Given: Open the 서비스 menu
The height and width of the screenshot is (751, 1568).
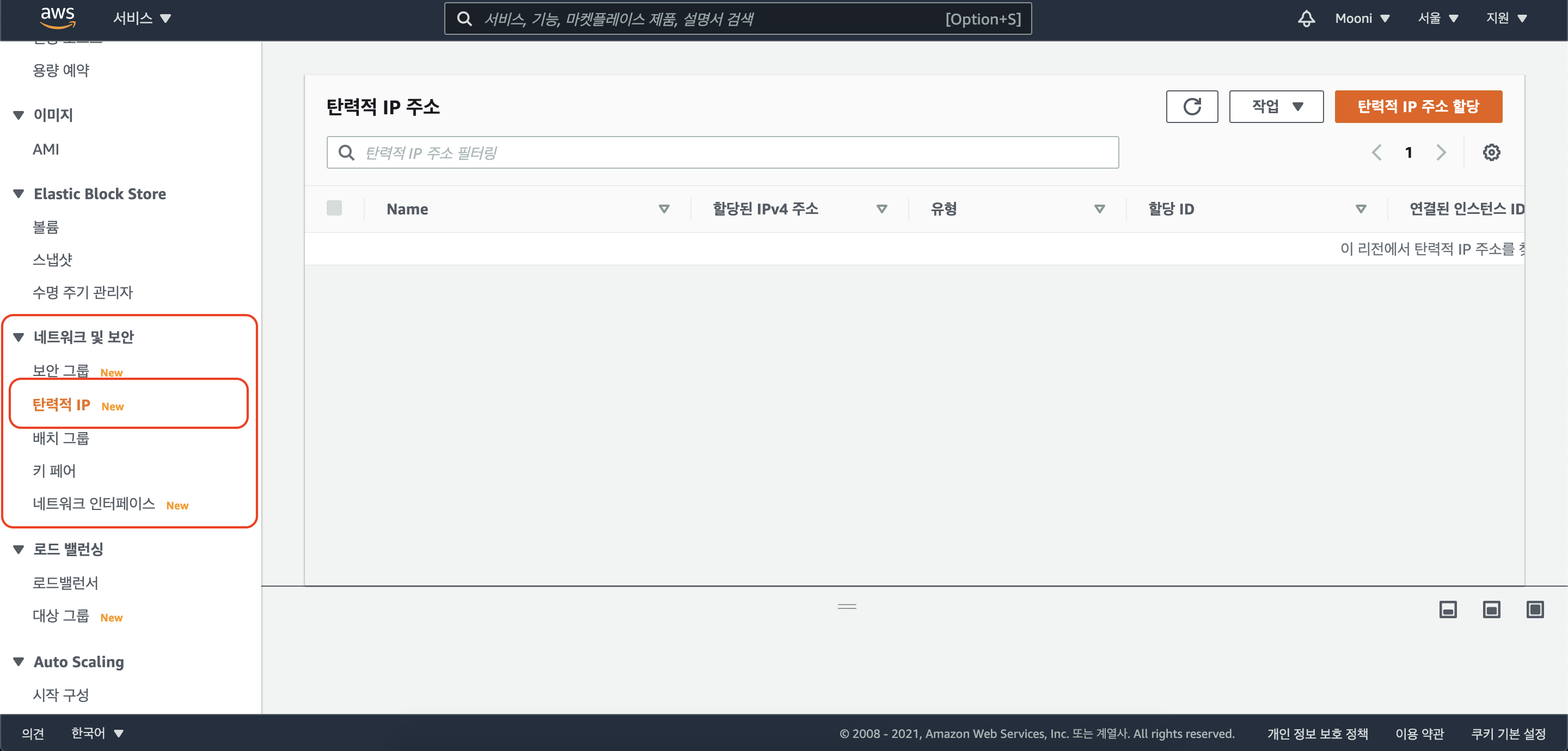Looking at the screenshot, I should tap(142, 19).
